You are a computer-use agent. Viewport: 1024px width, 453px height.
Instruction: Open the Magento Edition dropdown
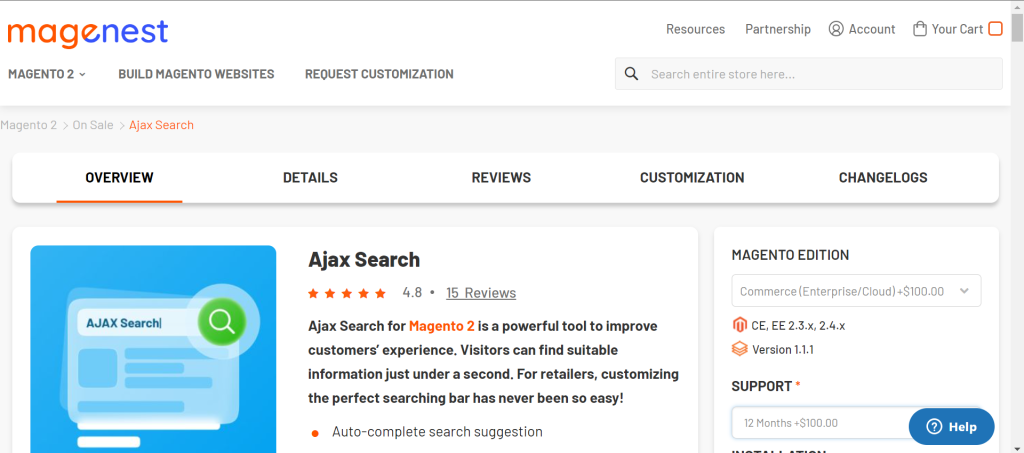[856, 291]
